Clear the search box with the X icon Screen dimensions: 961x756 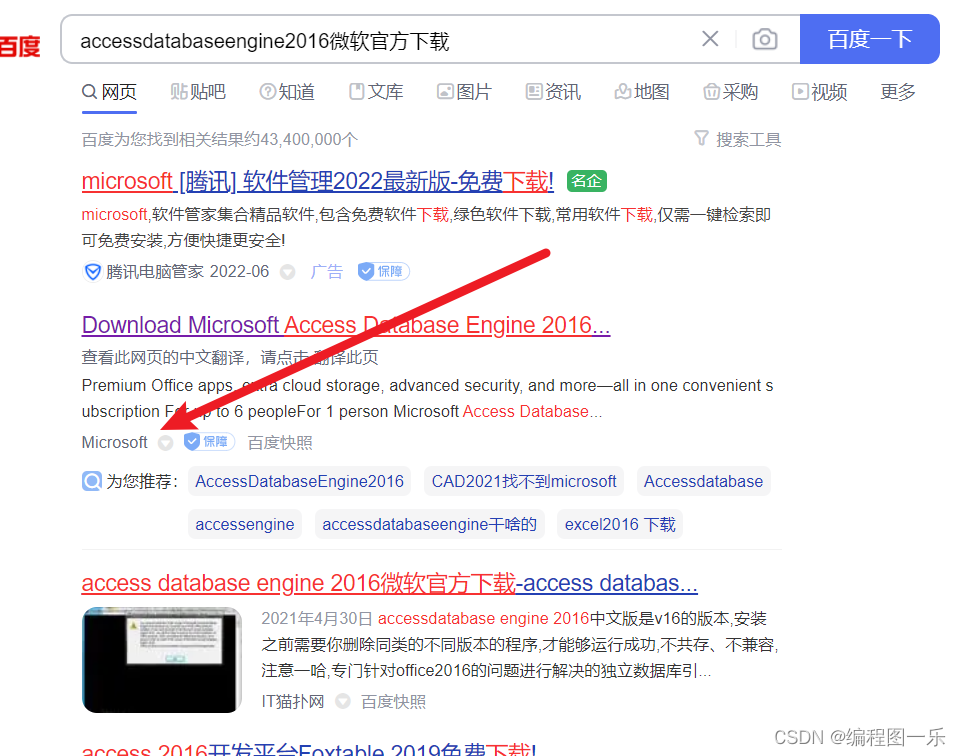click(x=710, y=39)
